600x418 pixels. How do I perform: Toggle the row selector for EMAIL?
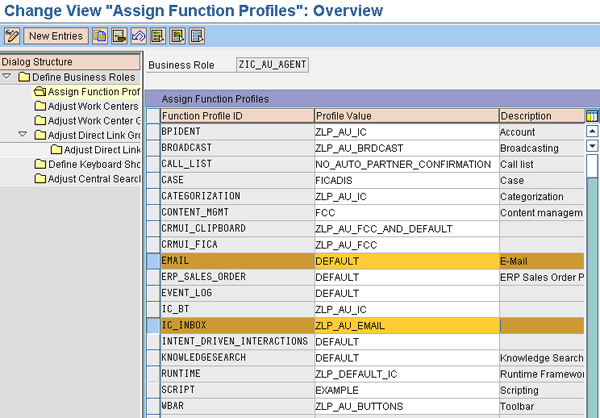click(x=152, y=261)
